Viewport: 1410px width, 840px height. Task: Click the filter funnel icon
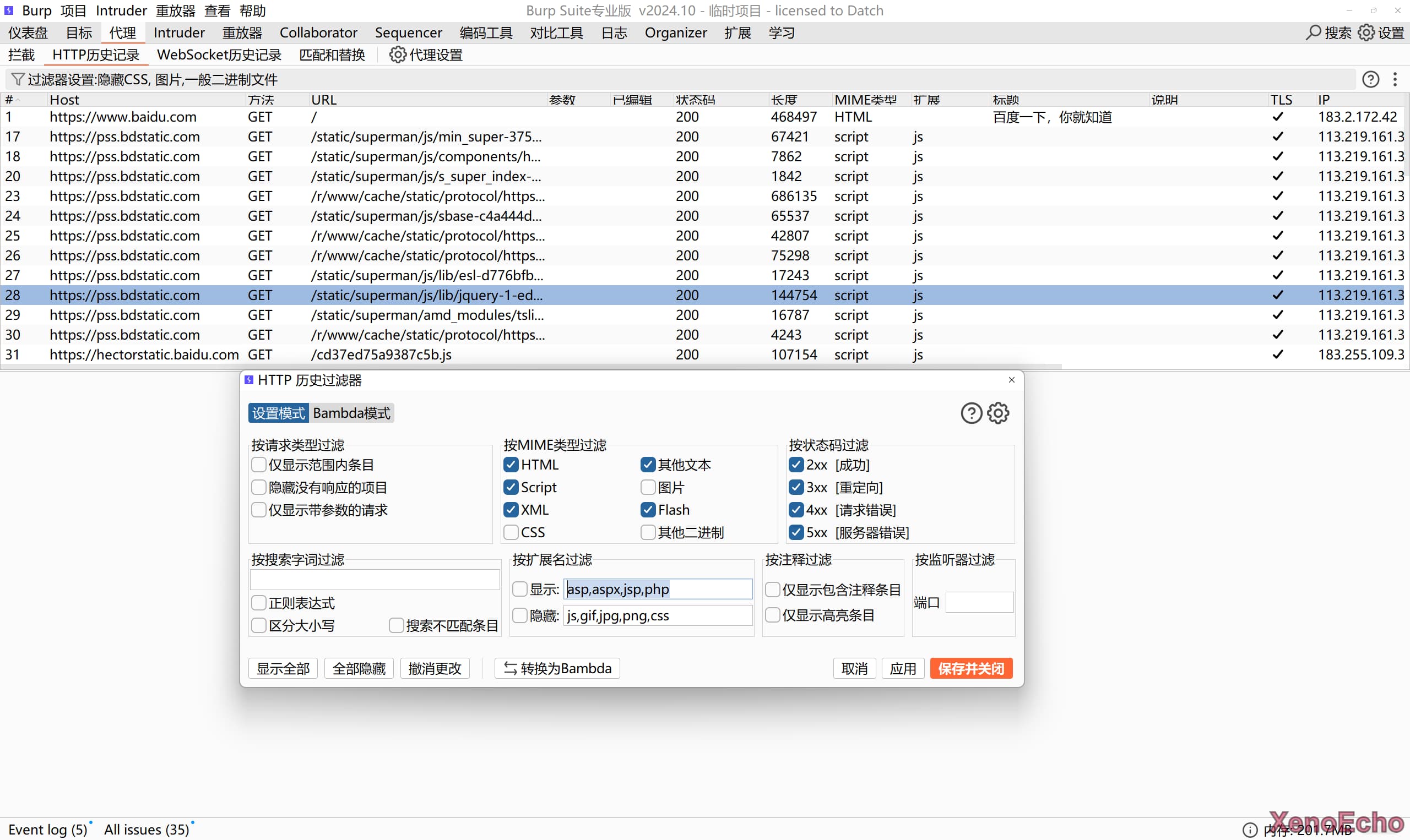[x=18, y=79]
